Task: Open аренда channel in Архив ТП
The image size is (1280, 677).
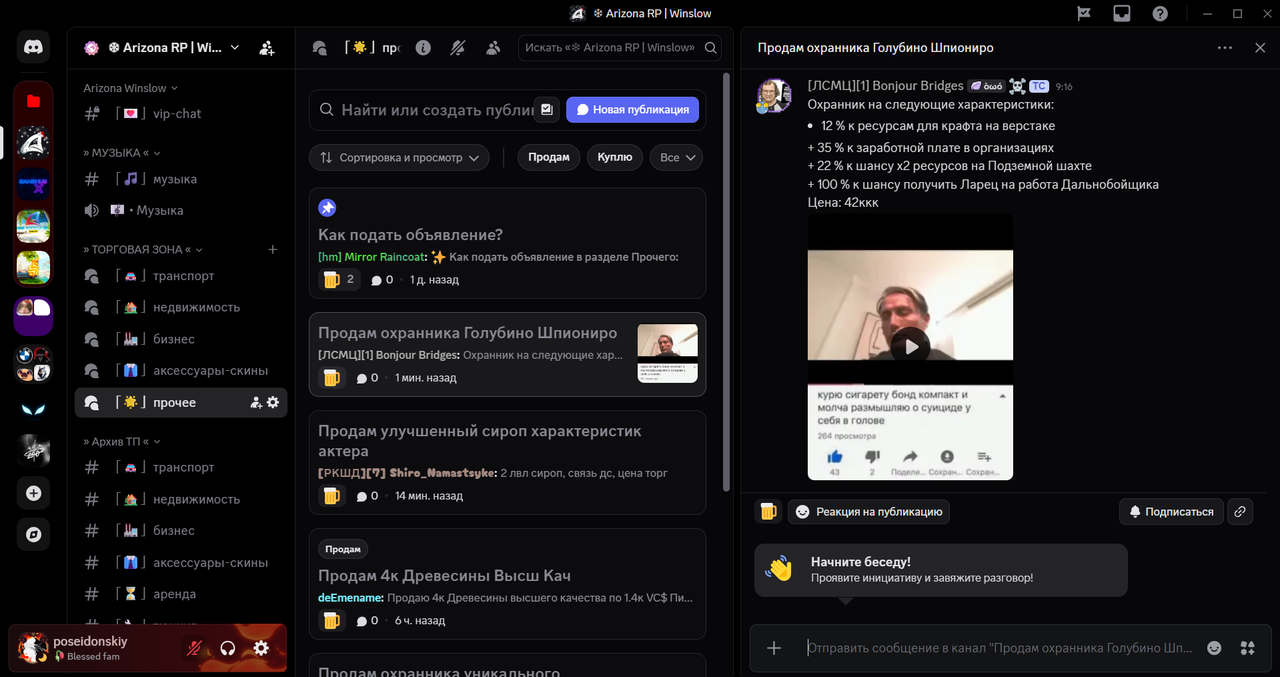Action: coord(181,594)
